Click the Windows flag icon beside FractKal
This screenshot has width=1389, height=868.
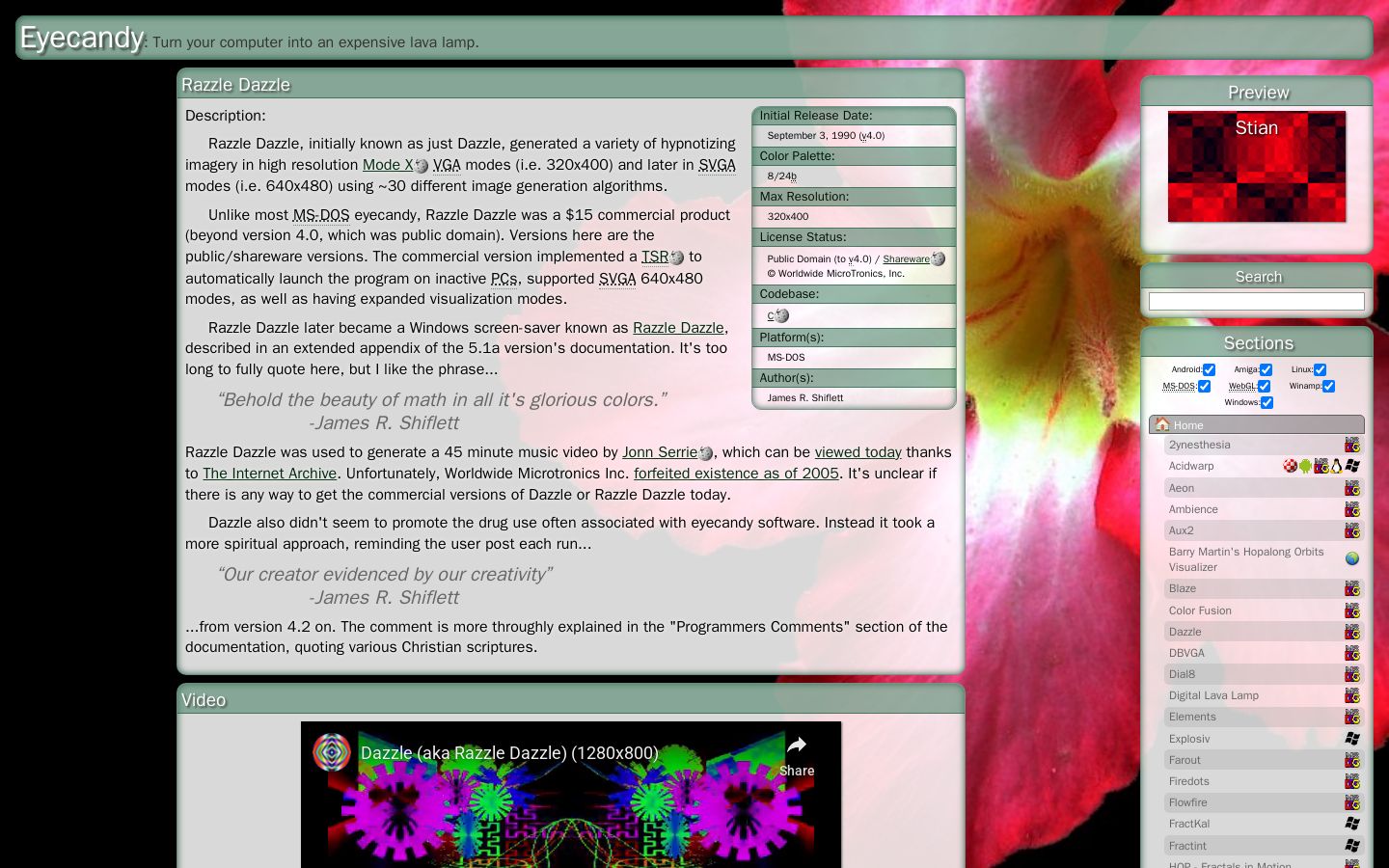coord(1352,824)
